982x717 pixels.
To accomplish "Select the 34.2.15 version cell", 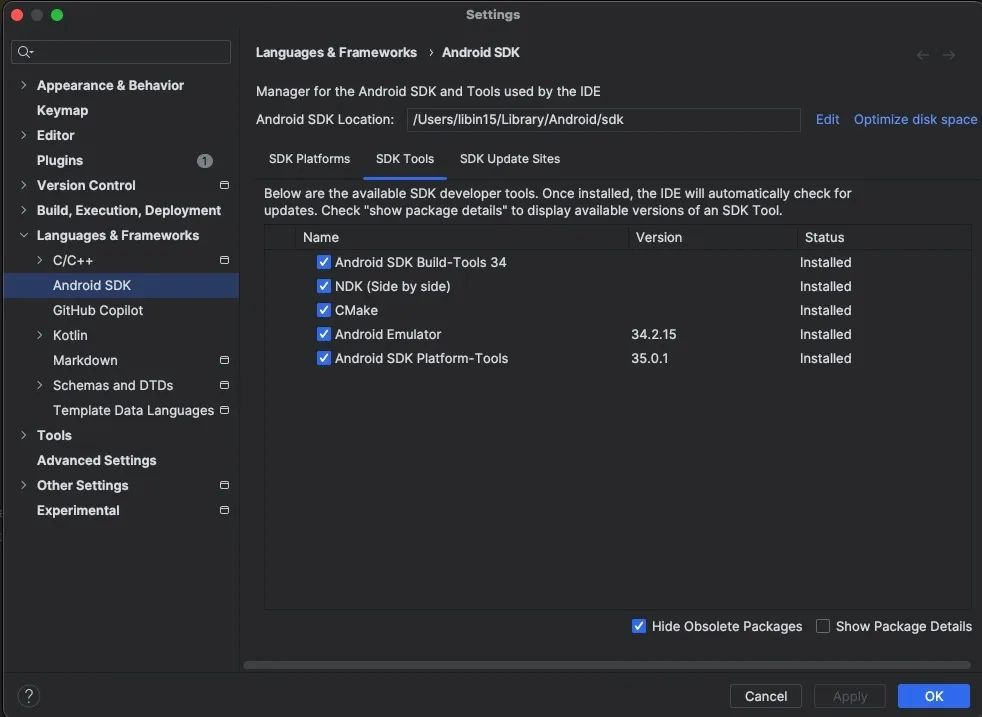I will point(654,334).
